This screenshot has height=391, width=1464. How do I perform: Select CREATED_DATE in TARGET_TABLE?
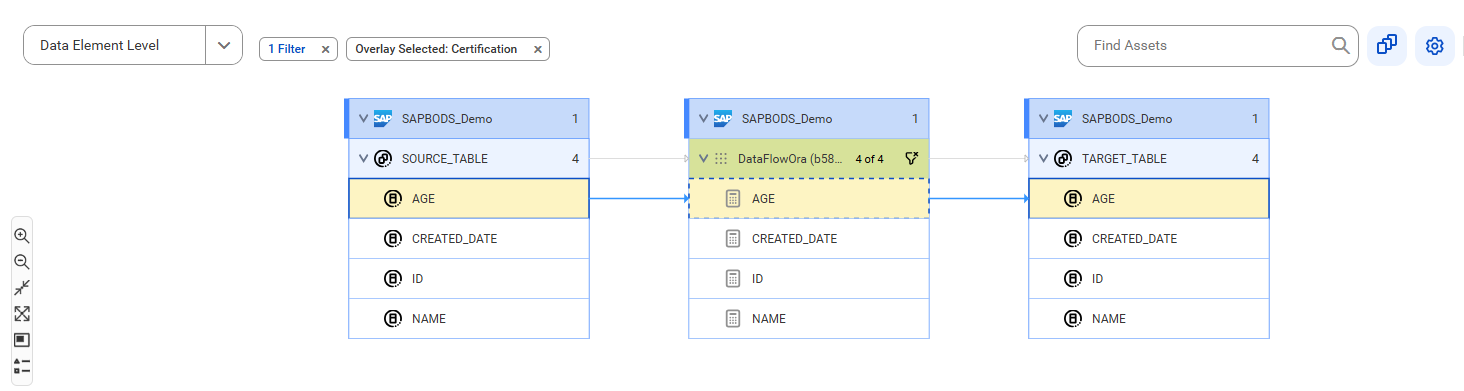point(1149,238)
